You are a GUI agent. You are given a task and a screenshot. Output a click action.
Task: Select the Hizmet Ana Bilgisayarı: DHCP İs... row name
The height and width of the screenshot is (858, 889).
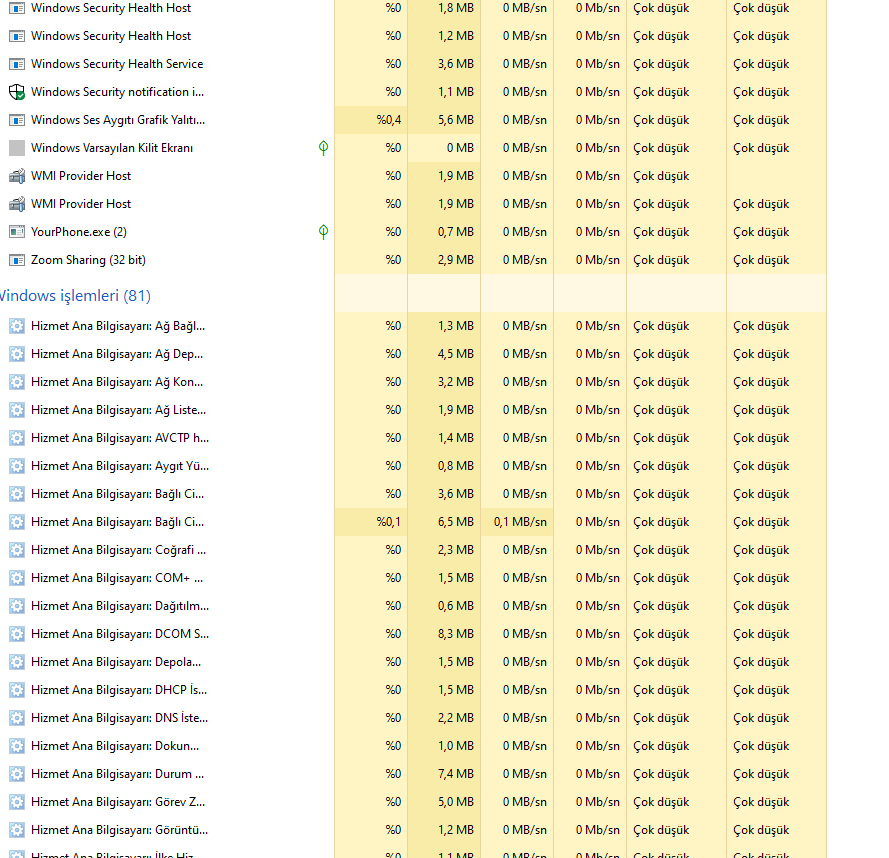click(119, 690)
